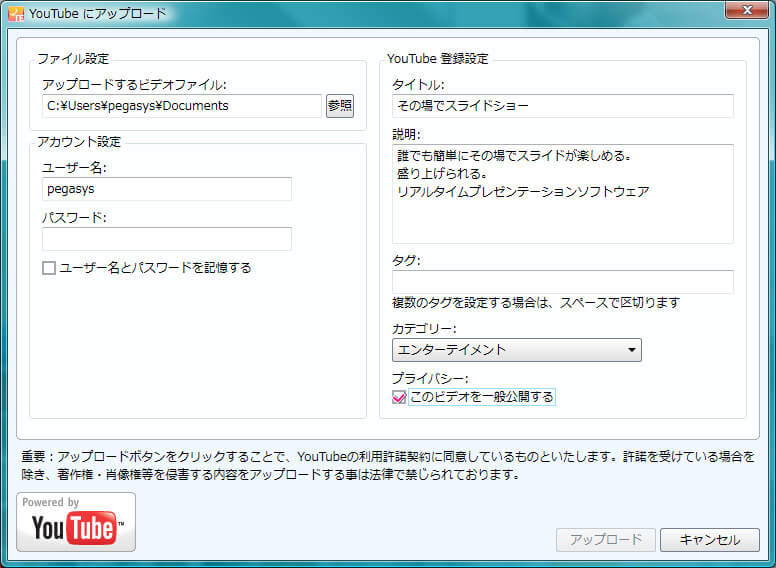Click the このビデオを一般公開する label text
Viewport: 776px width, 568px height.
pyautogui.click(x=481, y=397)
